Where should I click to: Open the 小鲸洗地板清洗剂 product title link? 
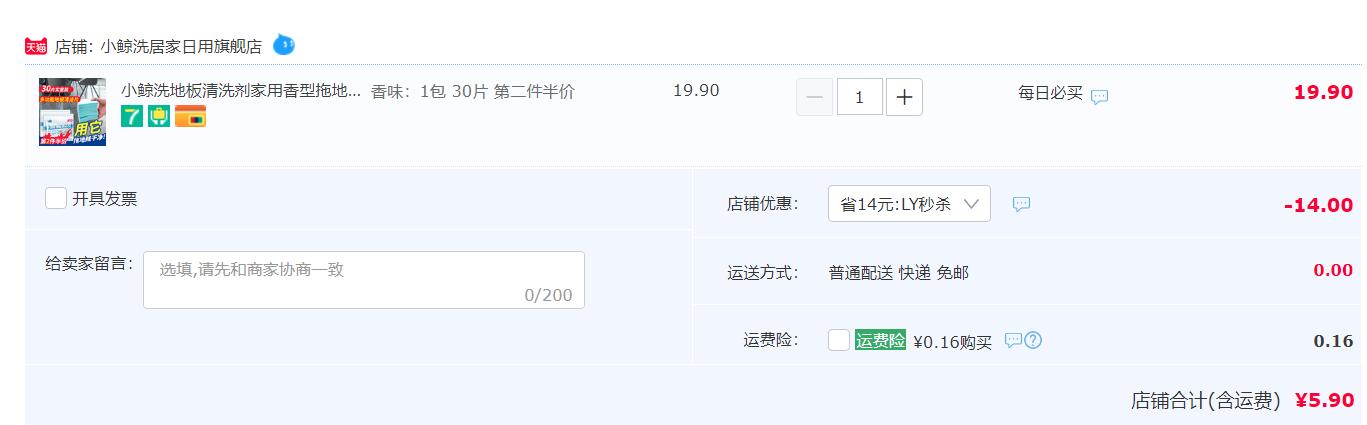point(241,91)
